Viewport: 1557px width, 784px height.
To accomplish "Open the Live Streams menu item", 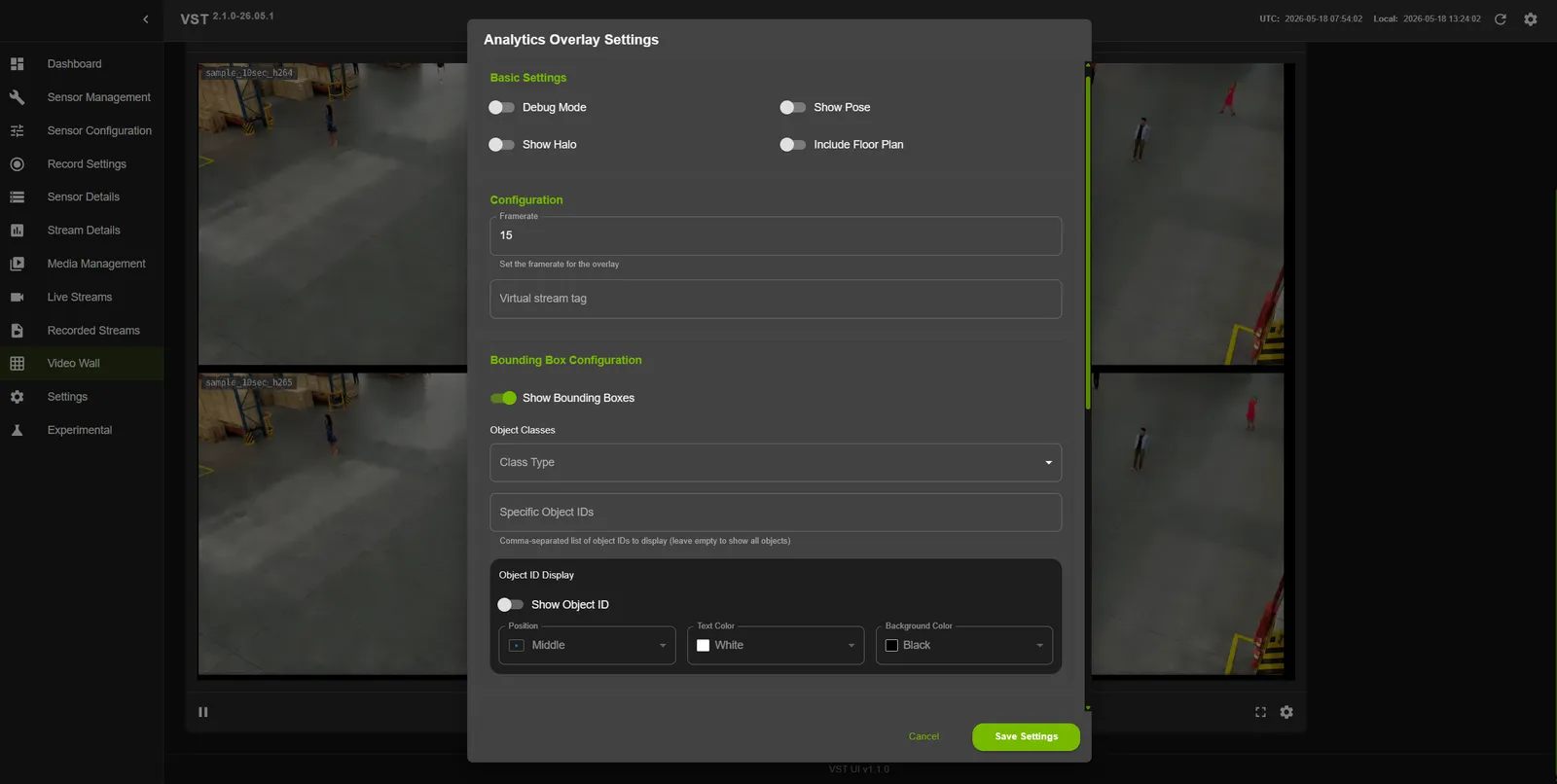I will [x=80, y=298].
